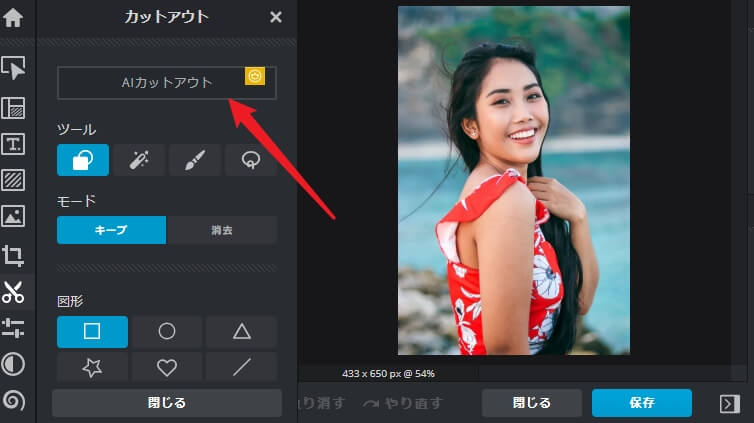Screen dimensions: 754x423
Task: Go to the Home screen icon
Action: point(13,18)
